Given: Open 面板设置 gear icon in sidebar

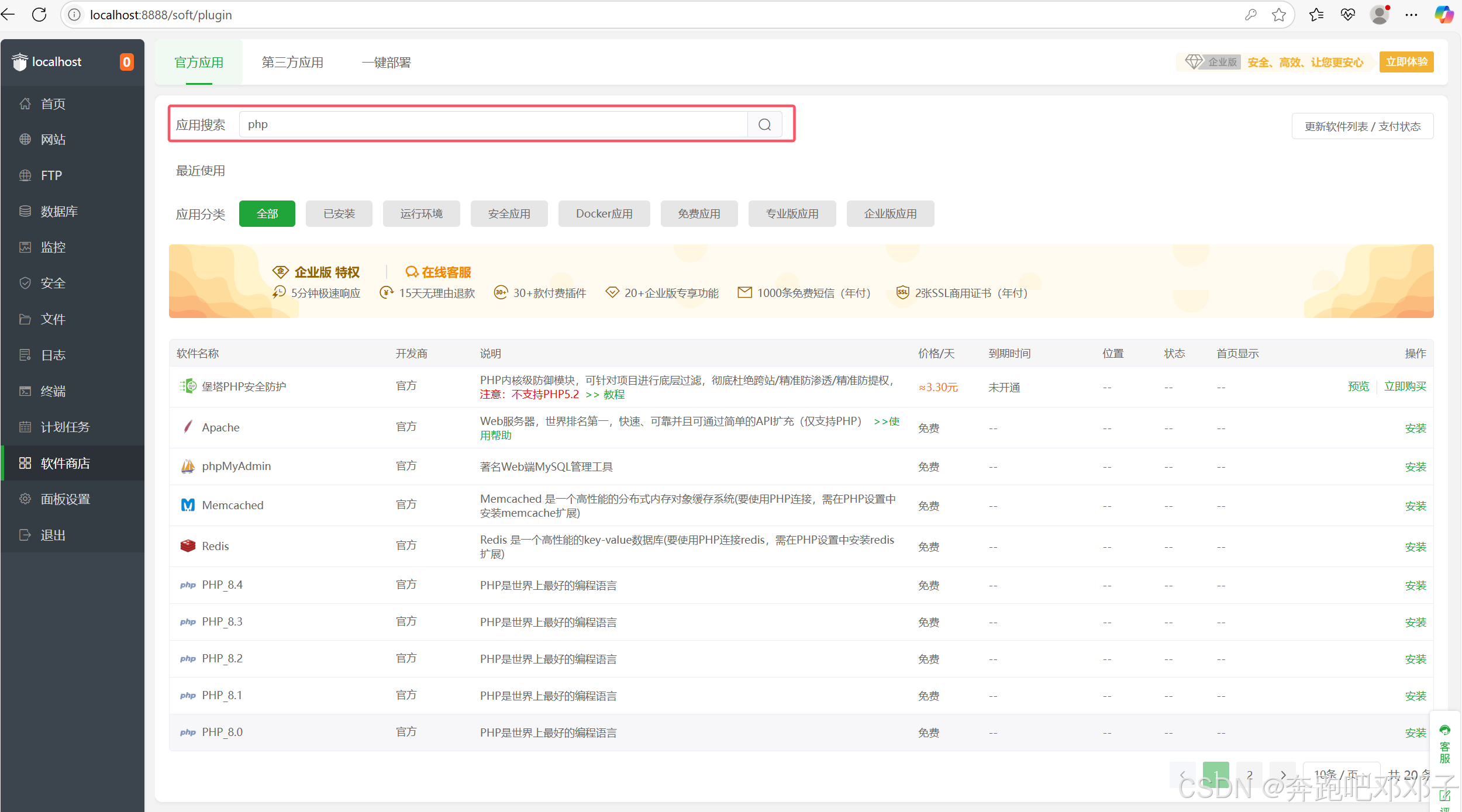Looking at the screenshot, I should click(25, 499).
